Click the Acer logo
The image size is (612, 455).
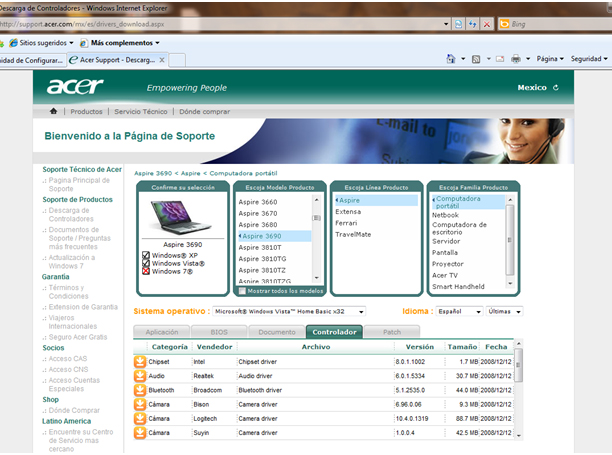75,86
